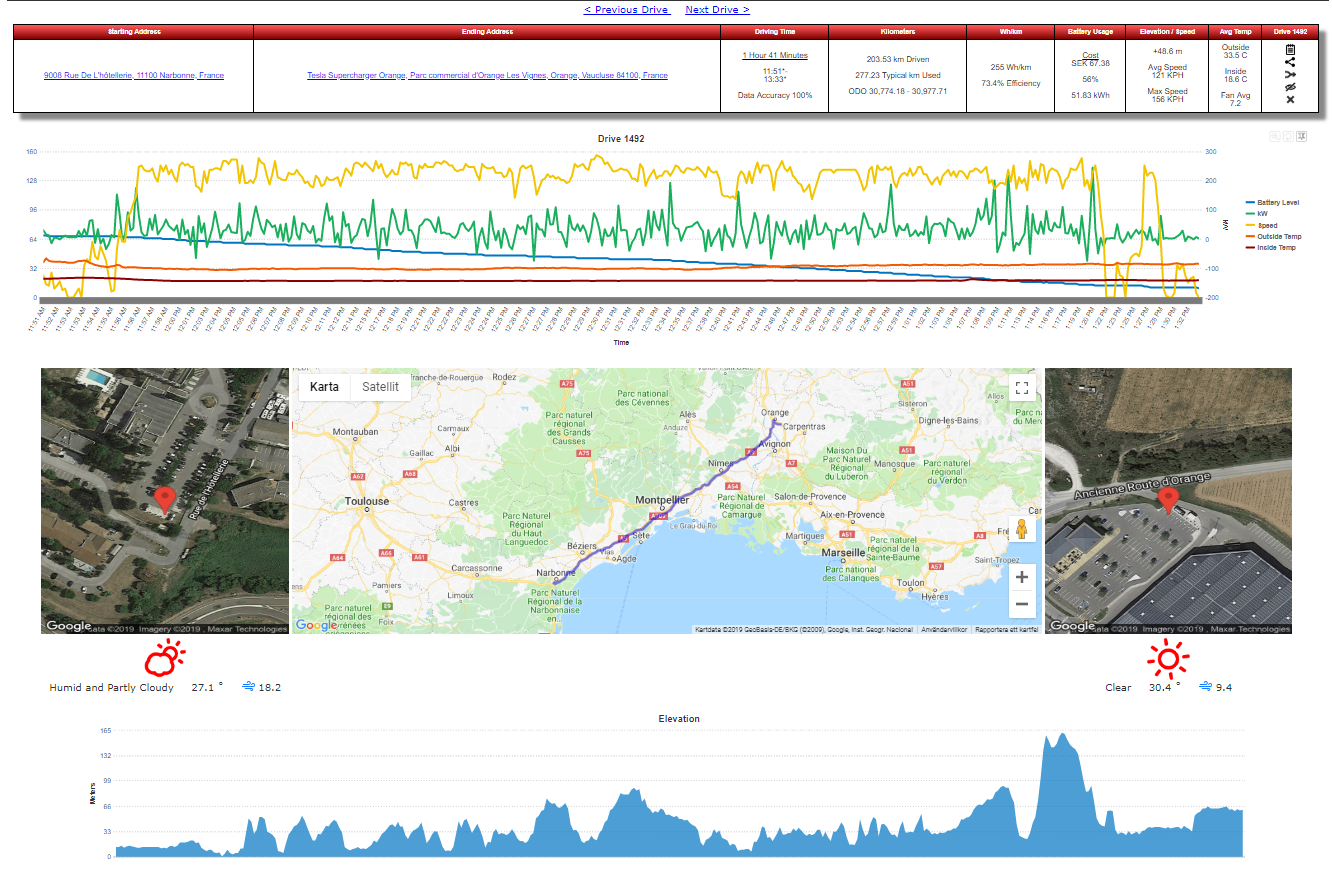The height and width of the screenshot is (878, 1332).
Task: Click the 73.4% Efficiency value
Action: tap(1010, 83)
